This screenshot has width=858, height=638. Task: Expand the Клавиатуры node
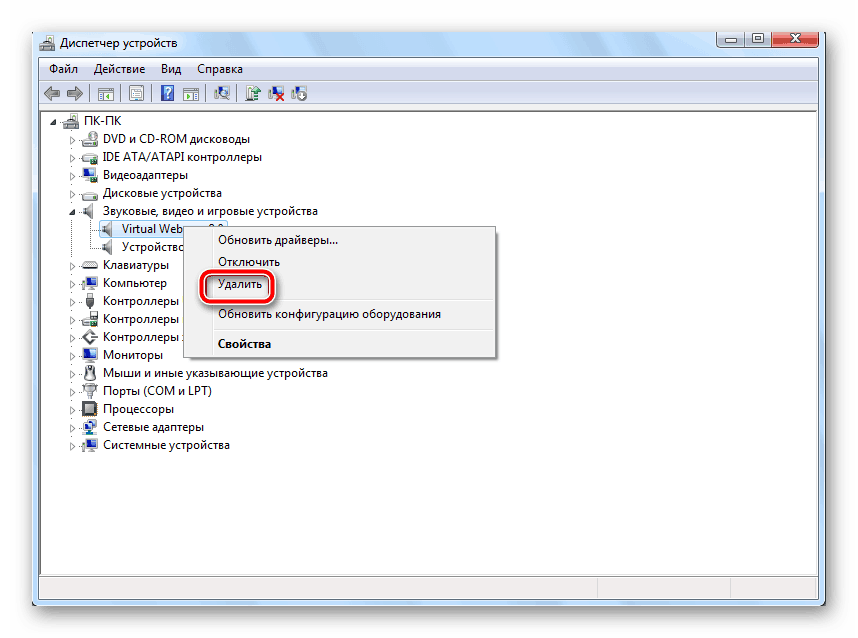click(x=72, y=266)
